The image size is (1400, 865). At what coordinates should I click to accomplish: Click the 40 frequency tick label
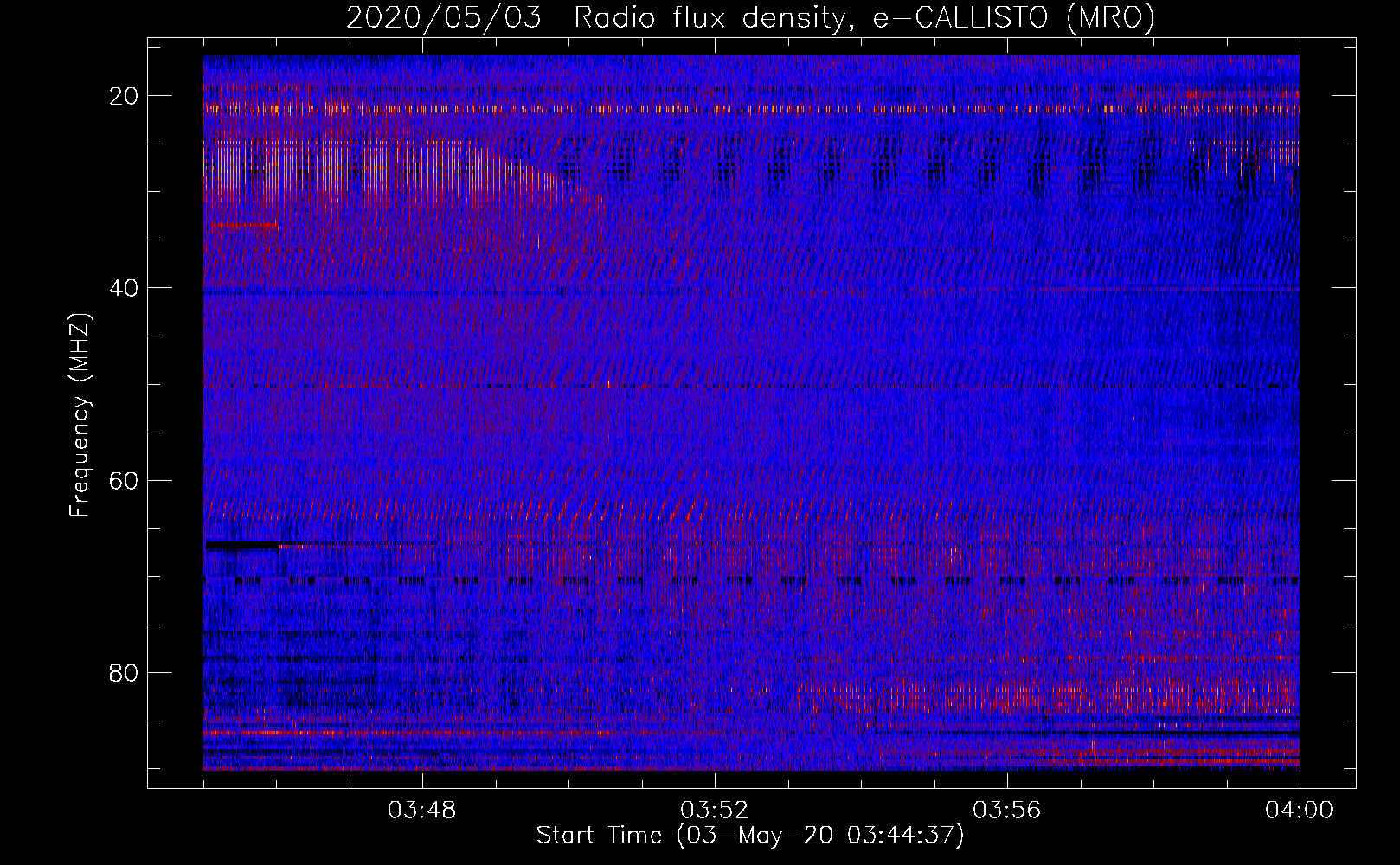pos(124,288)
